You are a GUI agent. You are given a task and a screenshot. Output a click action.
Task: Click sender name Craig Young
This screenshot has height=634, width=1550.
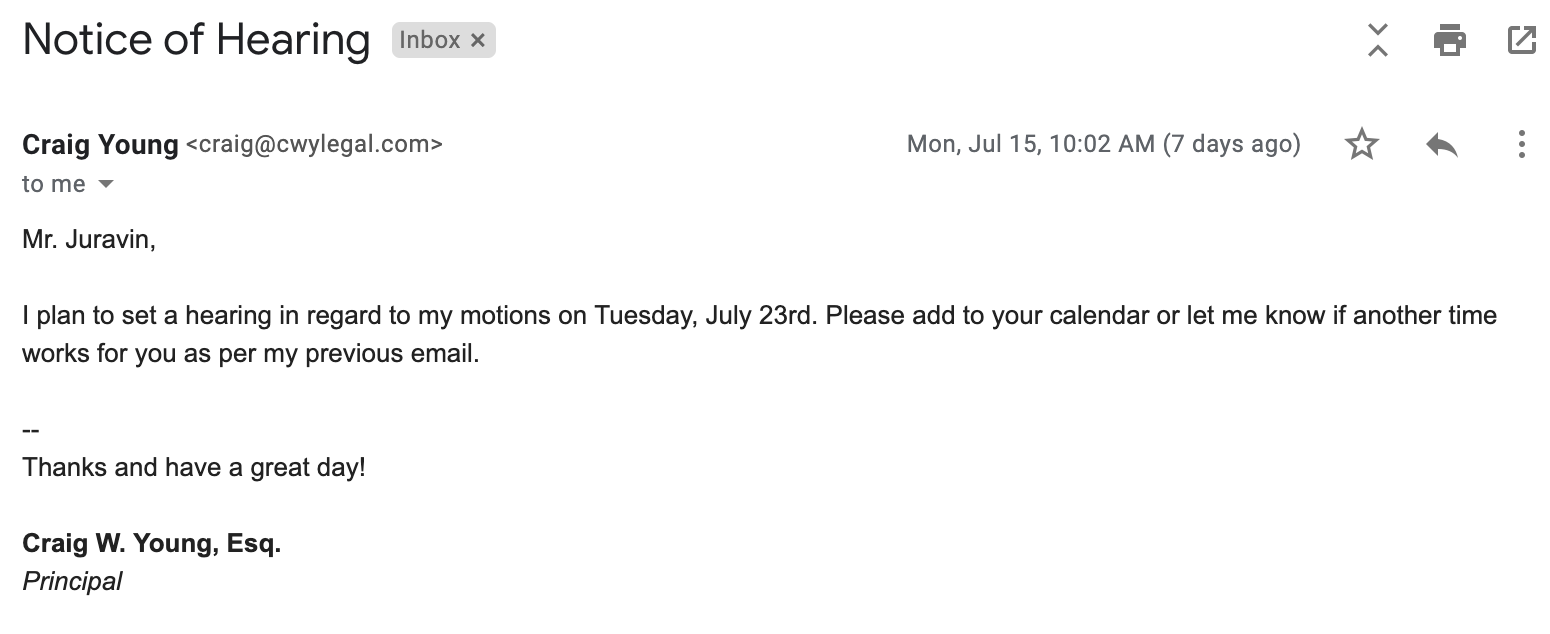[x=100, y=145]
